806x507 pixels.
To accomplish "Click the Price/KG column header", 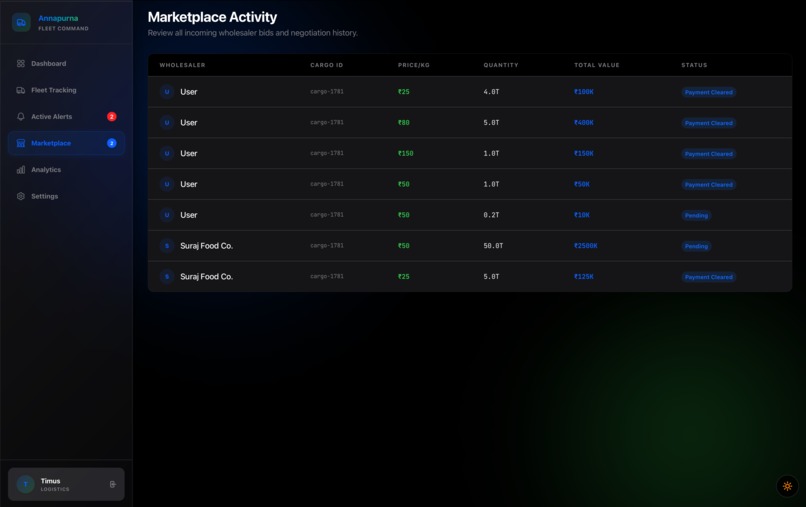I will point(413,65).
